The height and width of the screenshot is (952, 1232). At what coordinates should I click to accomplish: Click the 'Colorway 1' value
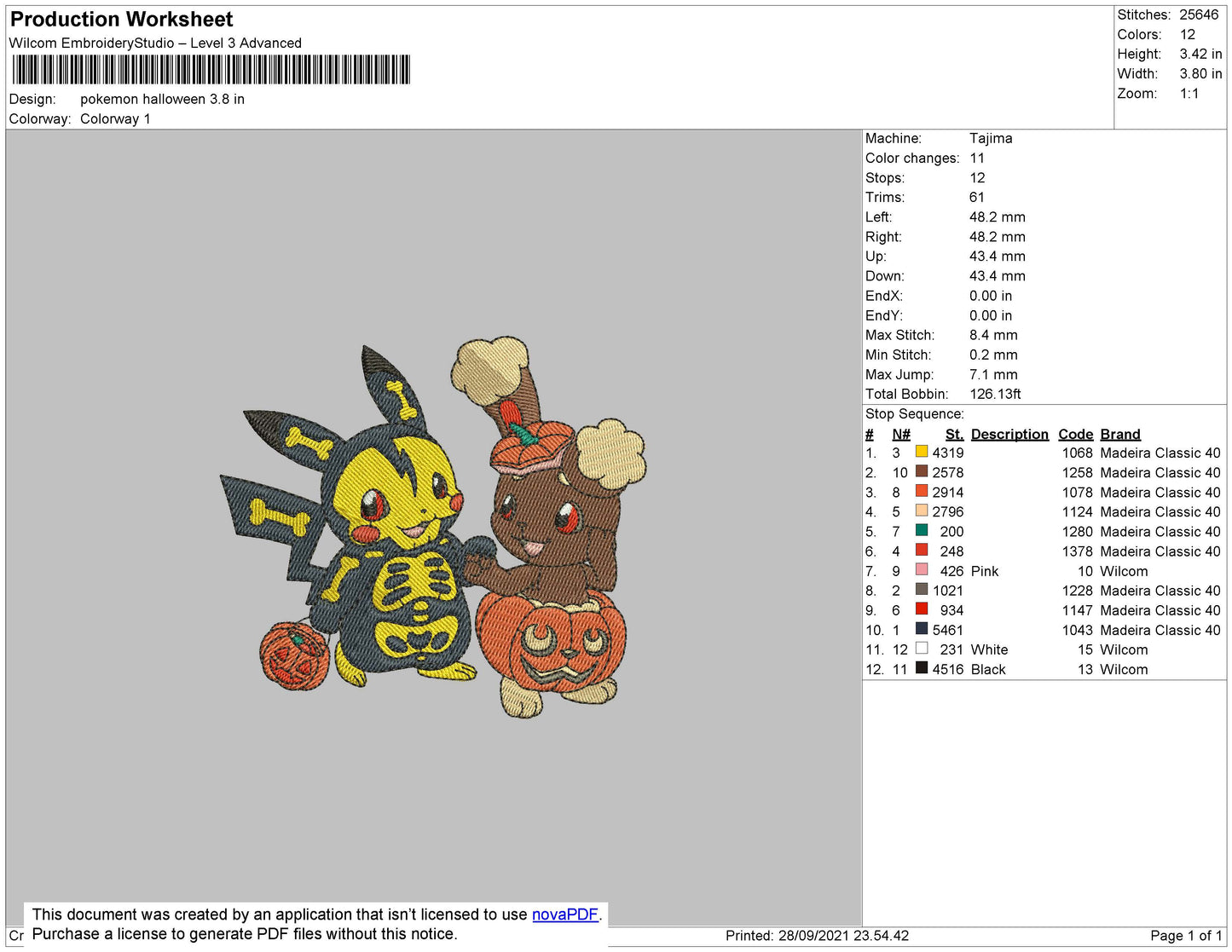click(x=115, y=118)
